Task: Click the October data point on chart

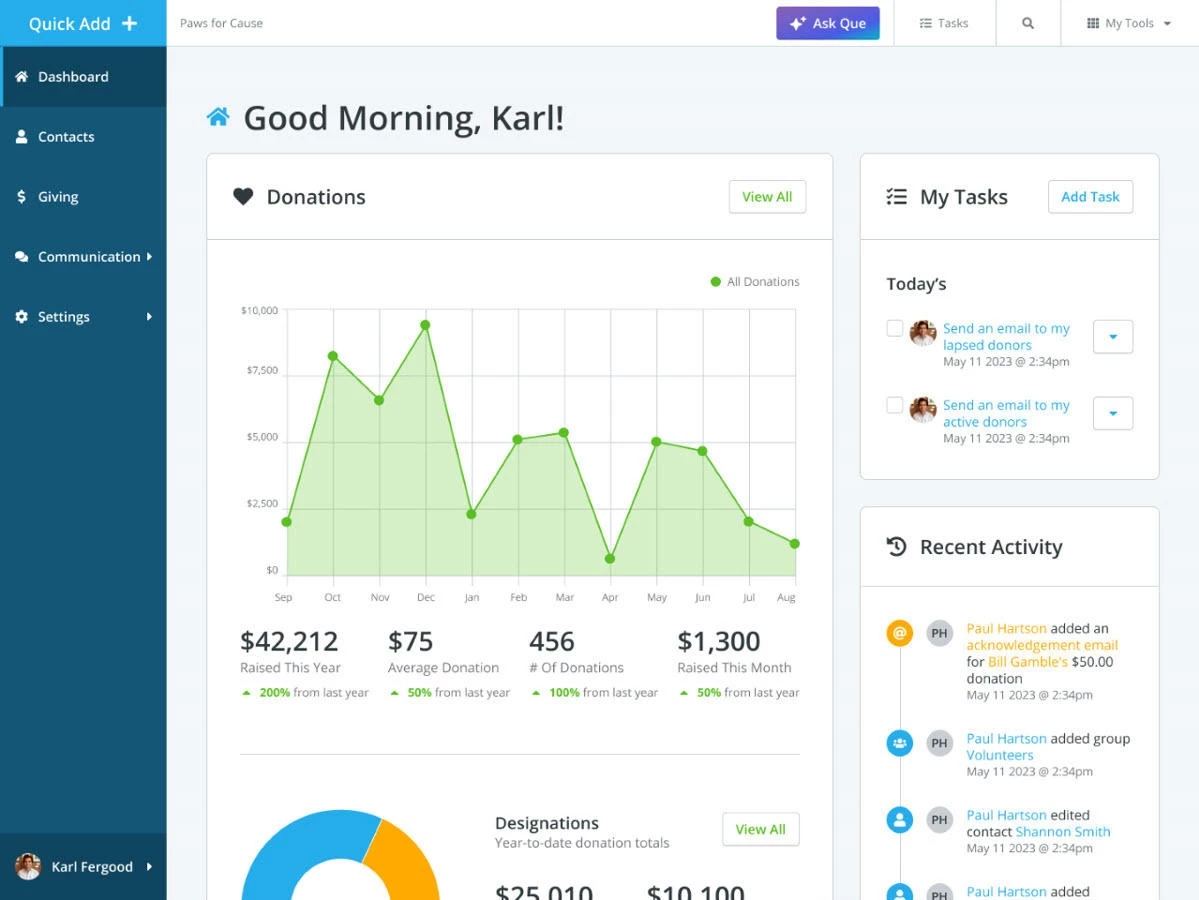Action: click(x=333, y=356)
